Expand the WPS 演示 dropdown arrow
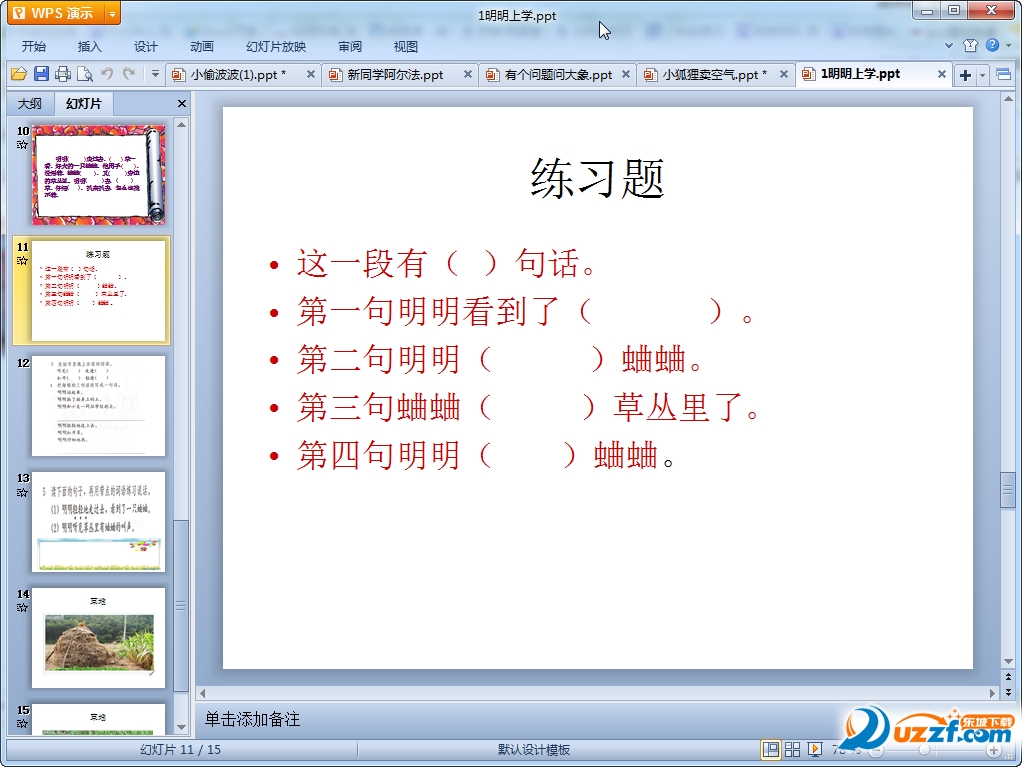 [x=113, y=13]
